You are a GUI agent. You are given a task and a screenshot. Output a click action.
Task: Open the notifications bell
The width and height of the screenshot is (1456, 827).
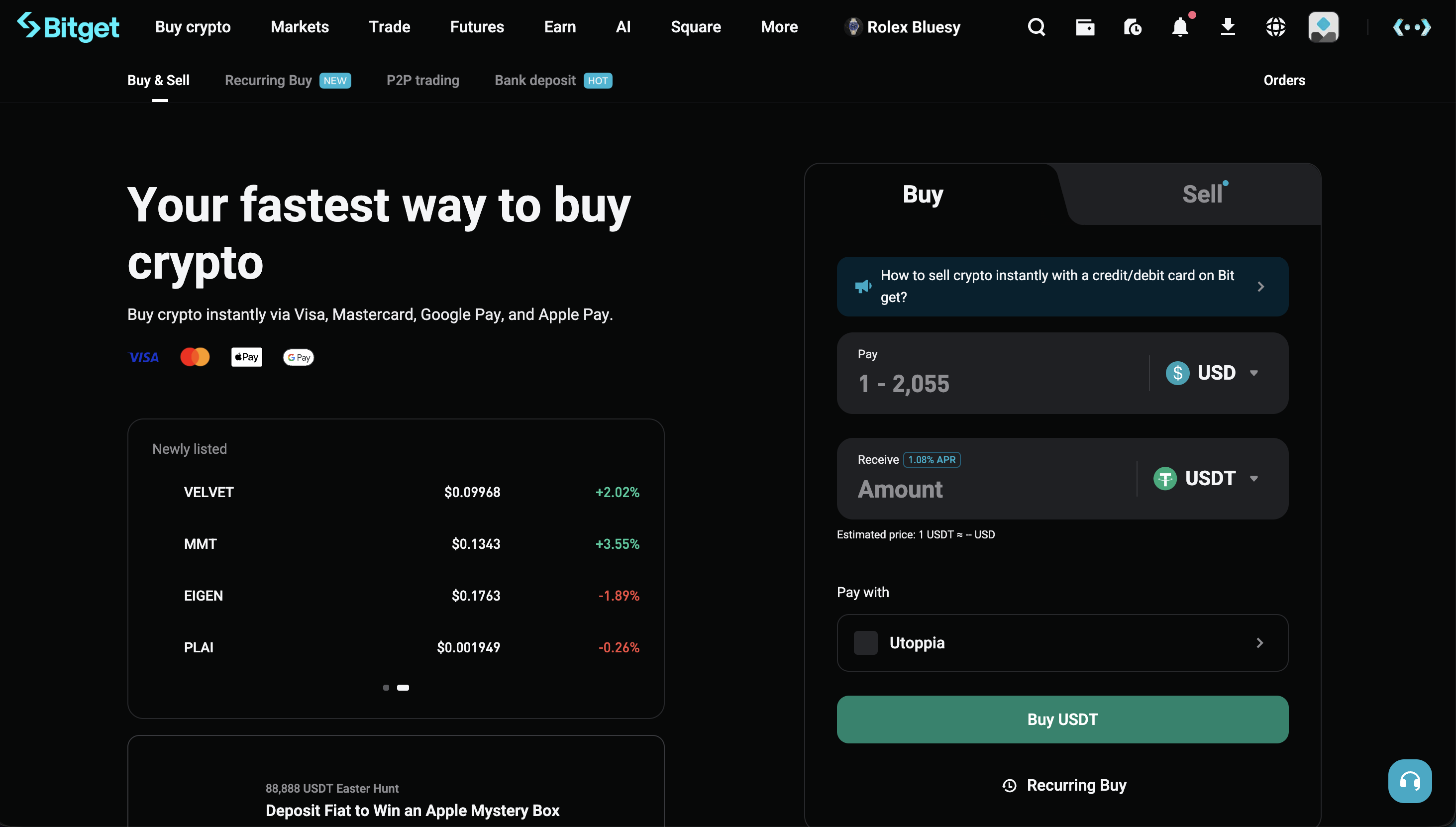coord(1180,27)
